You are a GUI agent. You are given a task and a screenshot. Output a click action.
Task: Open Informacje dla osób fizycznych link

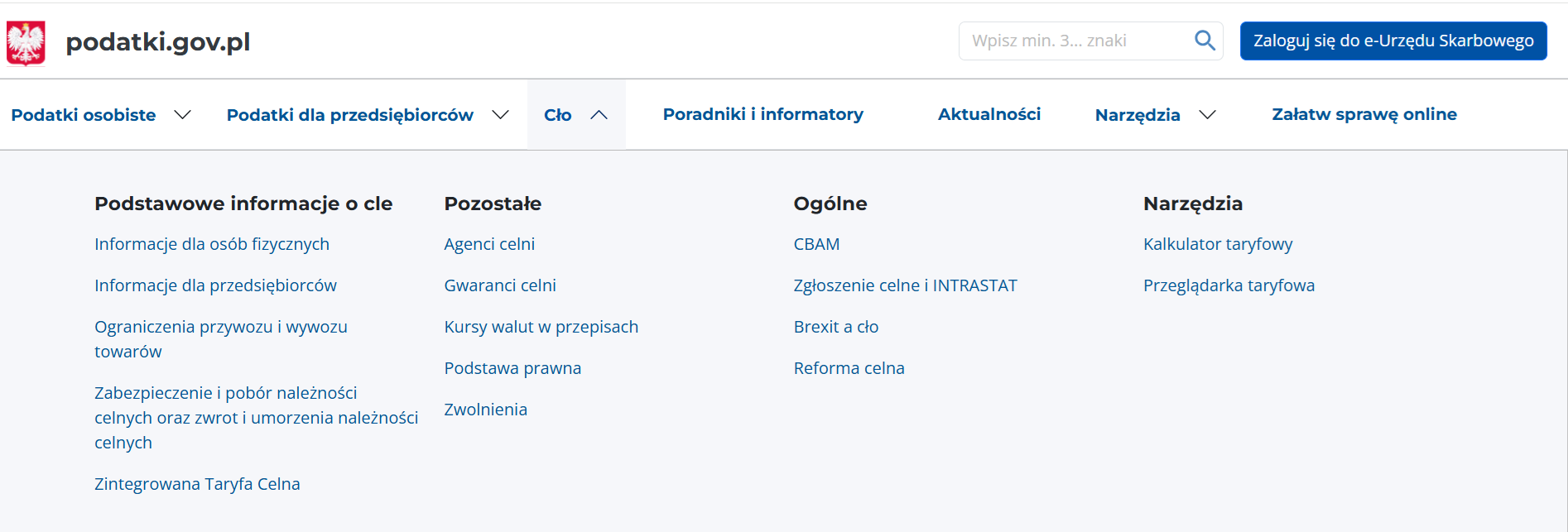(x=212, y=244)
